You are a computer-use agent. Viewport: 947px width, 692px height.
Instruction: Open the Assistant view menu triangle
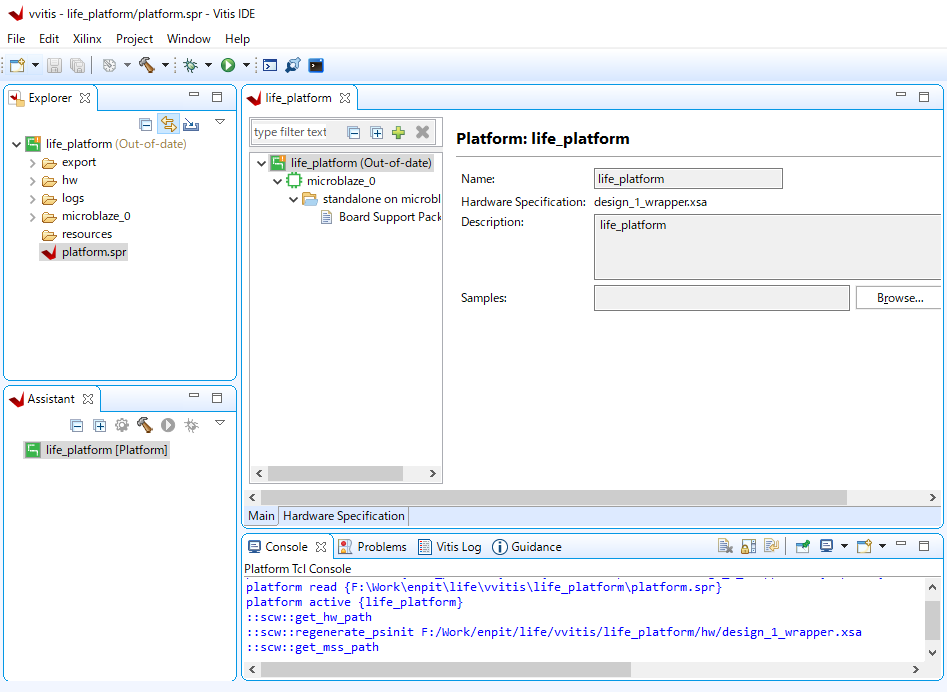pos(220,423)
